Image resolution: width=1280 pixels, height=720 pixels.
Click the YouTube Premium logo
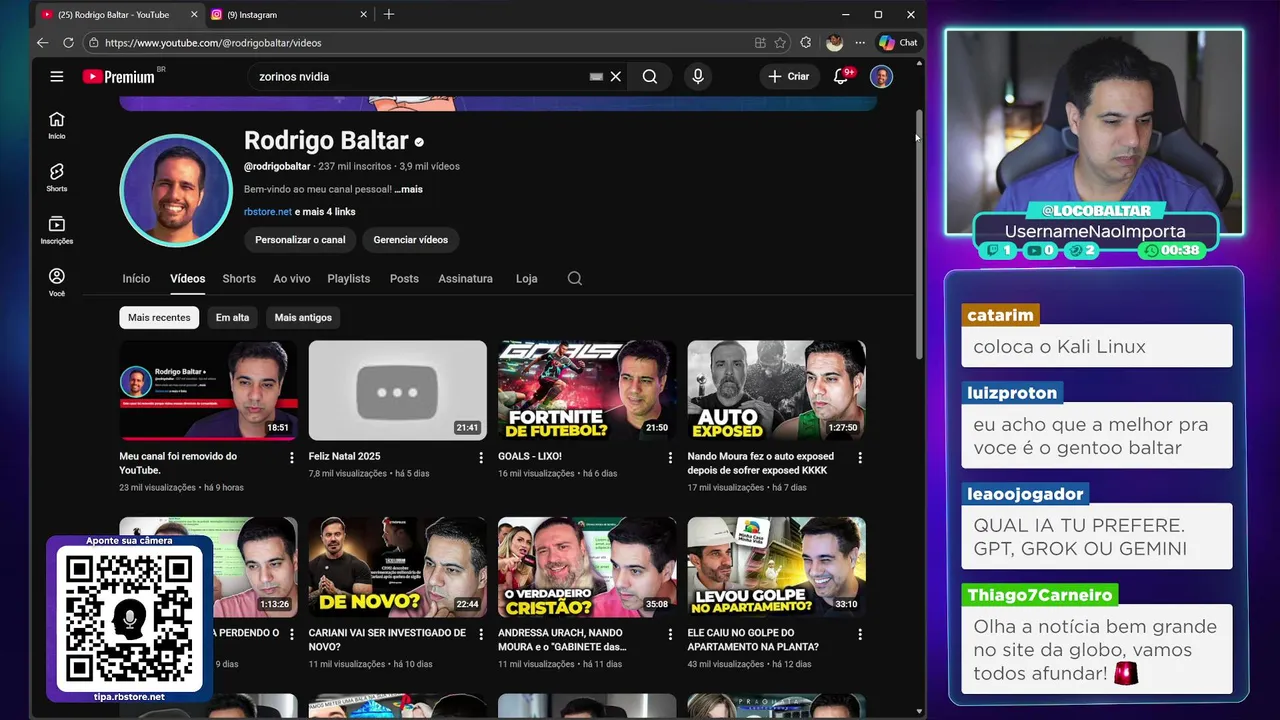click(x=118, y=76)
